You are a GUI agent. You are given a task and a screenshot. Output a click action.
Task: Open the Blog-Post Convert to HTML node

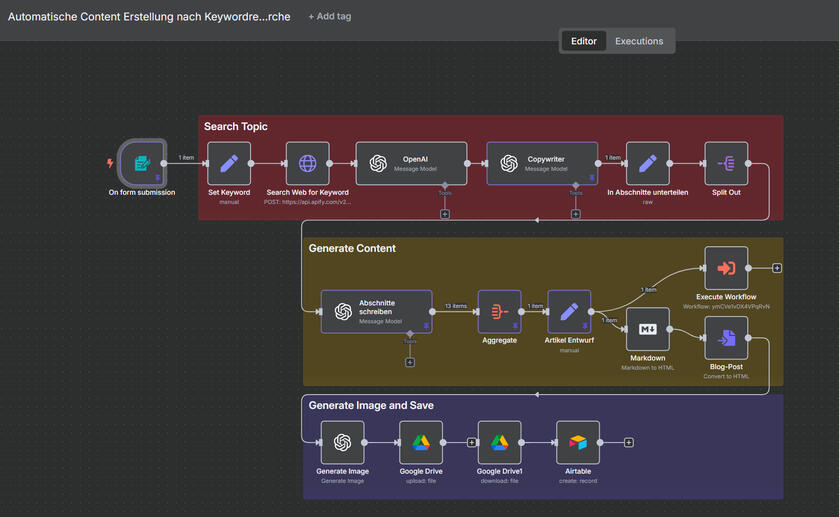click(726, 338)
